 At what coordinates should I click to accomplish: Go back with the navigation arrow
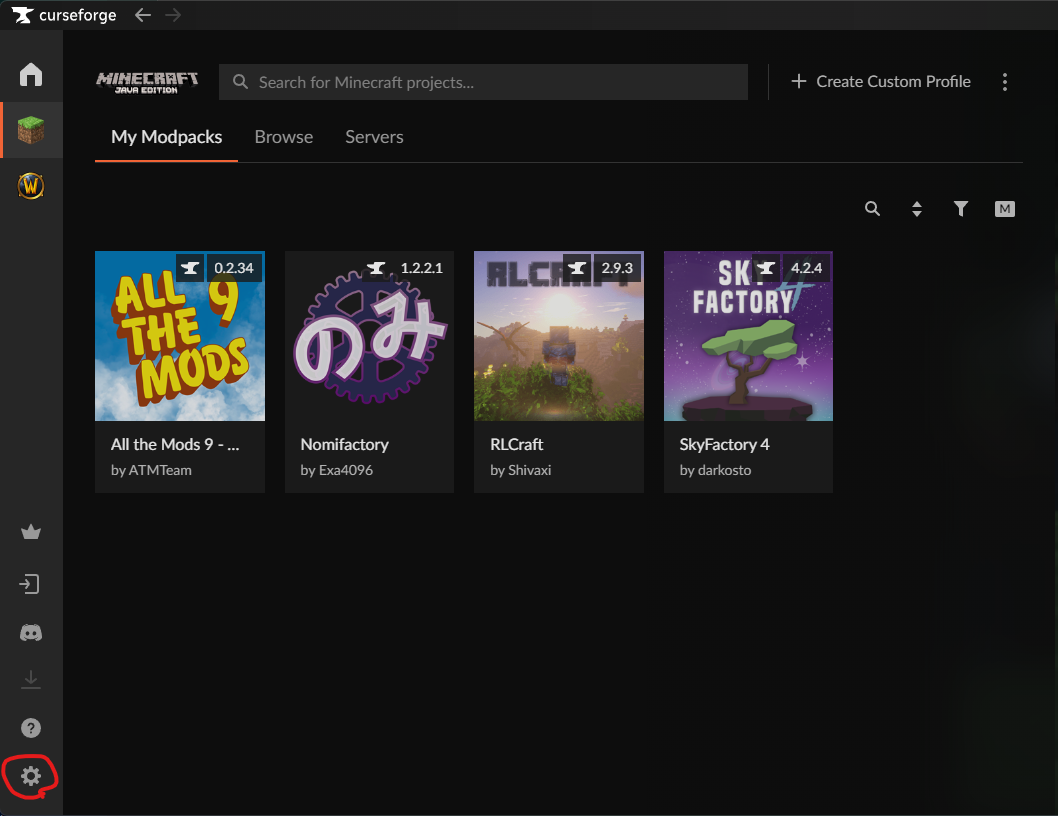143,15
